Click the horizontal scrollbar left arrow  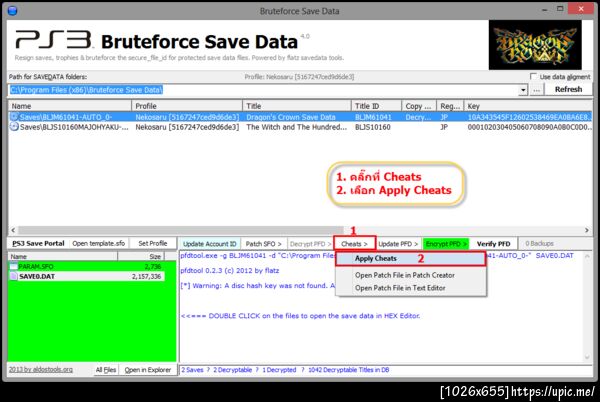pos(13,230)
